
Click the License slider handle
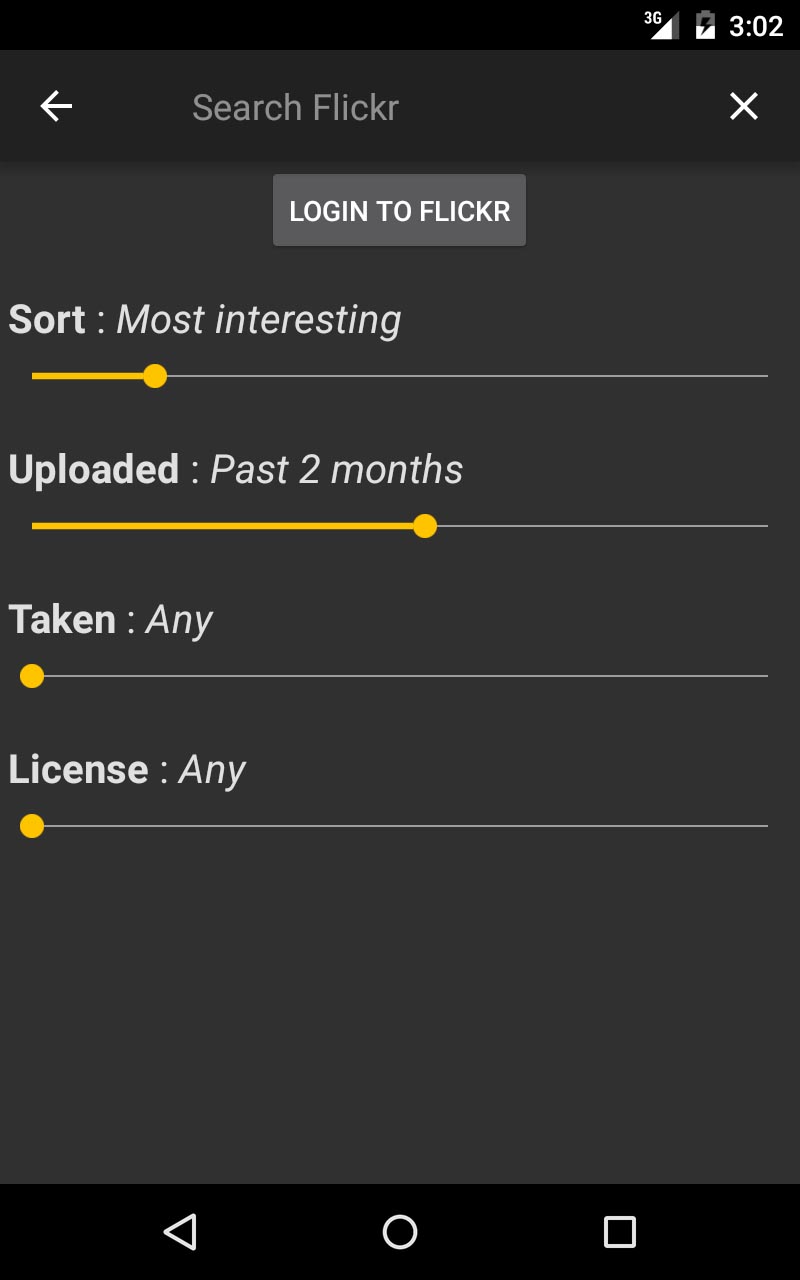click(32, 826)
